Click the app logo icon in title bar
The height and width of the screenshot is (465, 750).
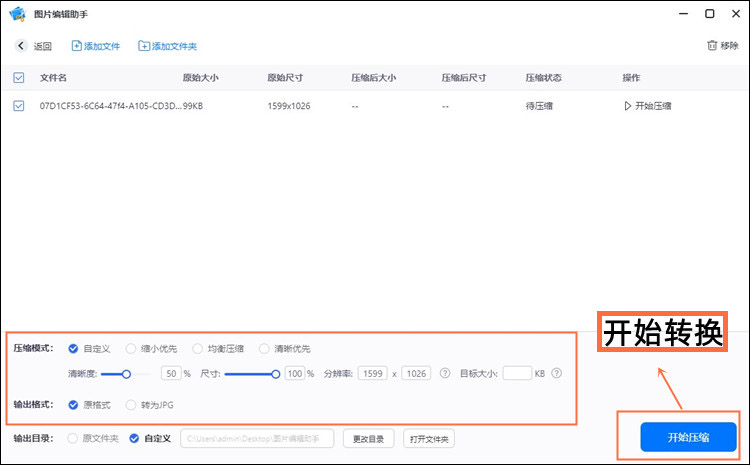click(x=17, y=14)
